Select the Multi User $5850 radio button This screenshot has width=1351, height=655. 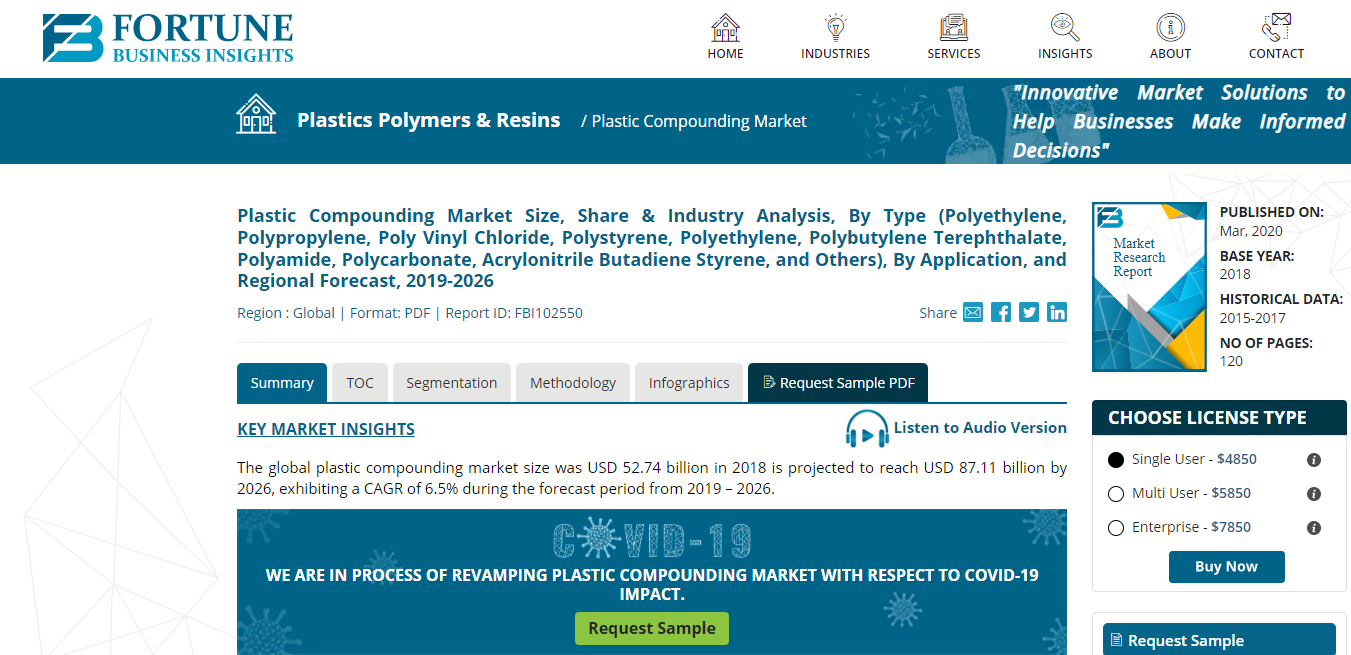pyautogui.click(x=1116, y=494)
